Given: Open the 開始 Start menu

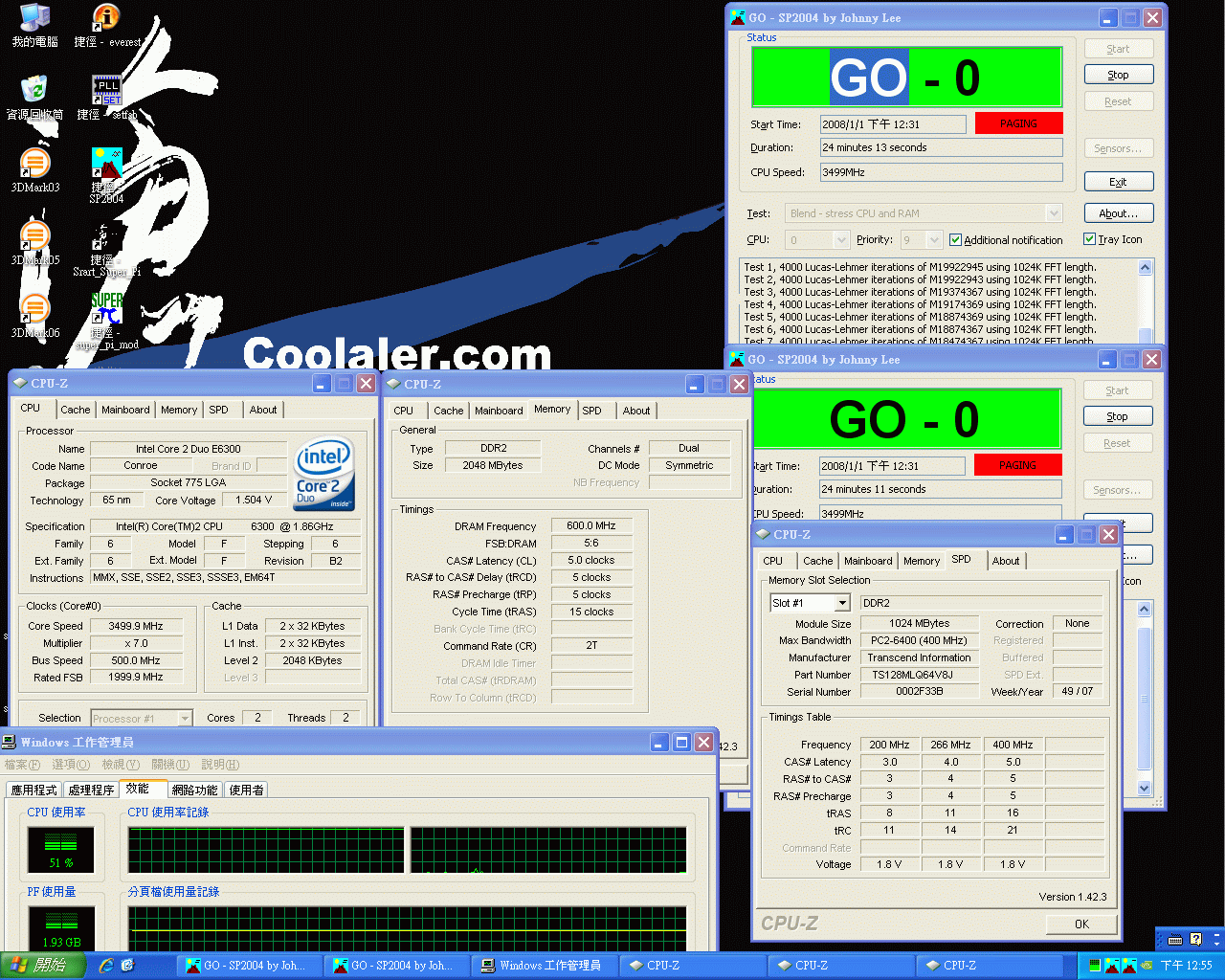Looking at the screenshot, I should click(42, 966).
